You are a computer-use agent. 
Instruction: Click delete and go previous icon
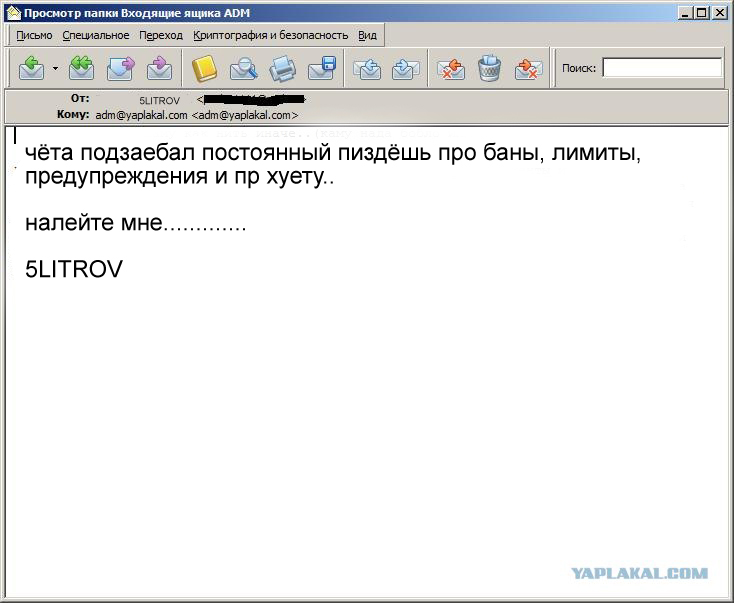(451, 69)
